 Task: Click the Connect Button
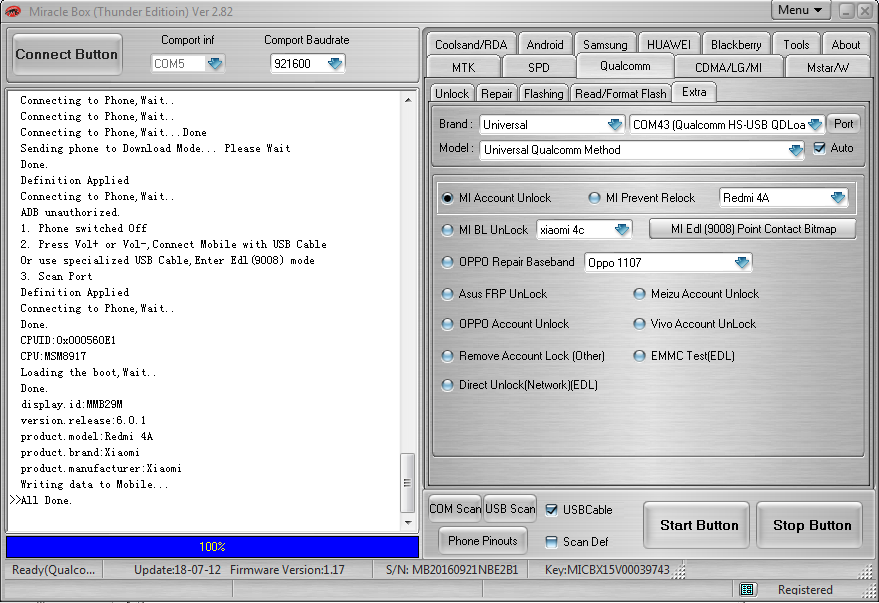pos(67,54)
